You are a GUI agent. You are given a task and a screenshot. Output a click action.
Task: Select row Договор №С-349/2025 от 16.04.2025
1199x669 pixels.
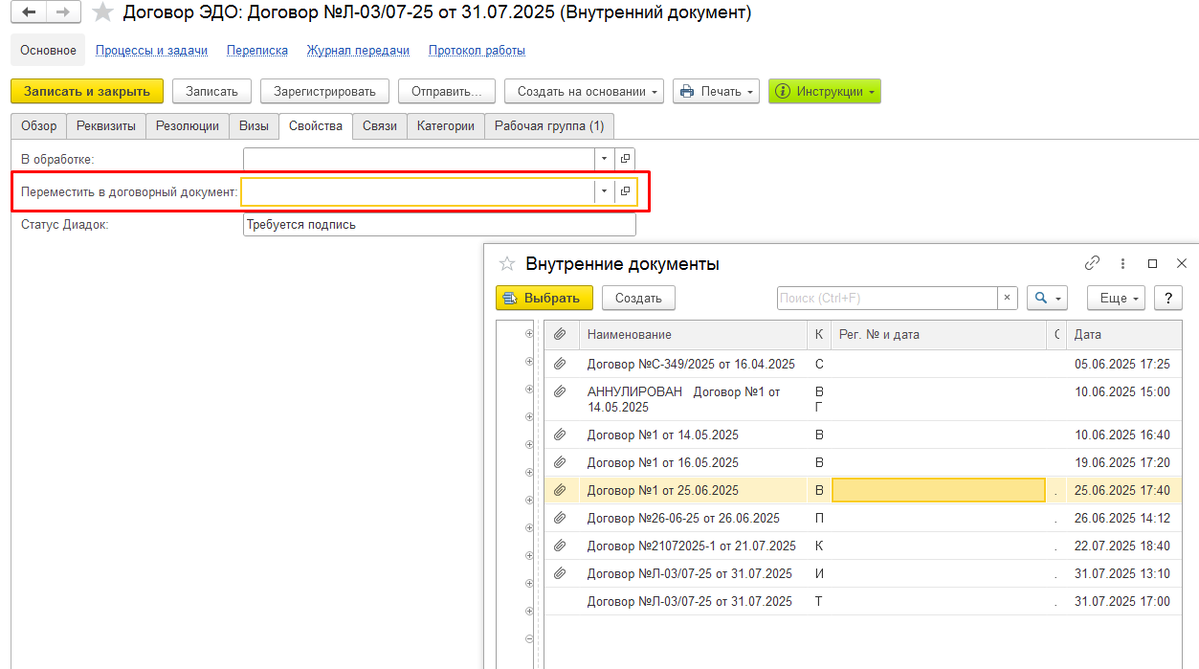(863, 364)
